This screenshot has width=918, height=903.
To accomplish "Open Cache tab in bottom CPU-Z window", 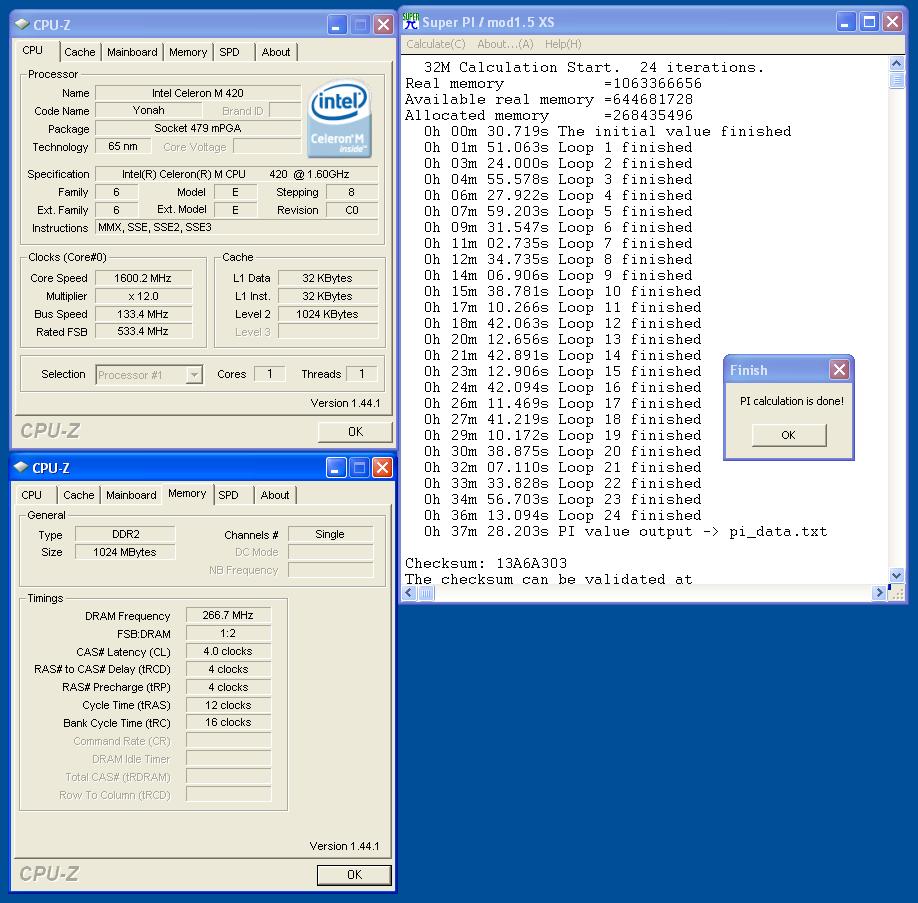I will (x=78, y=495).
